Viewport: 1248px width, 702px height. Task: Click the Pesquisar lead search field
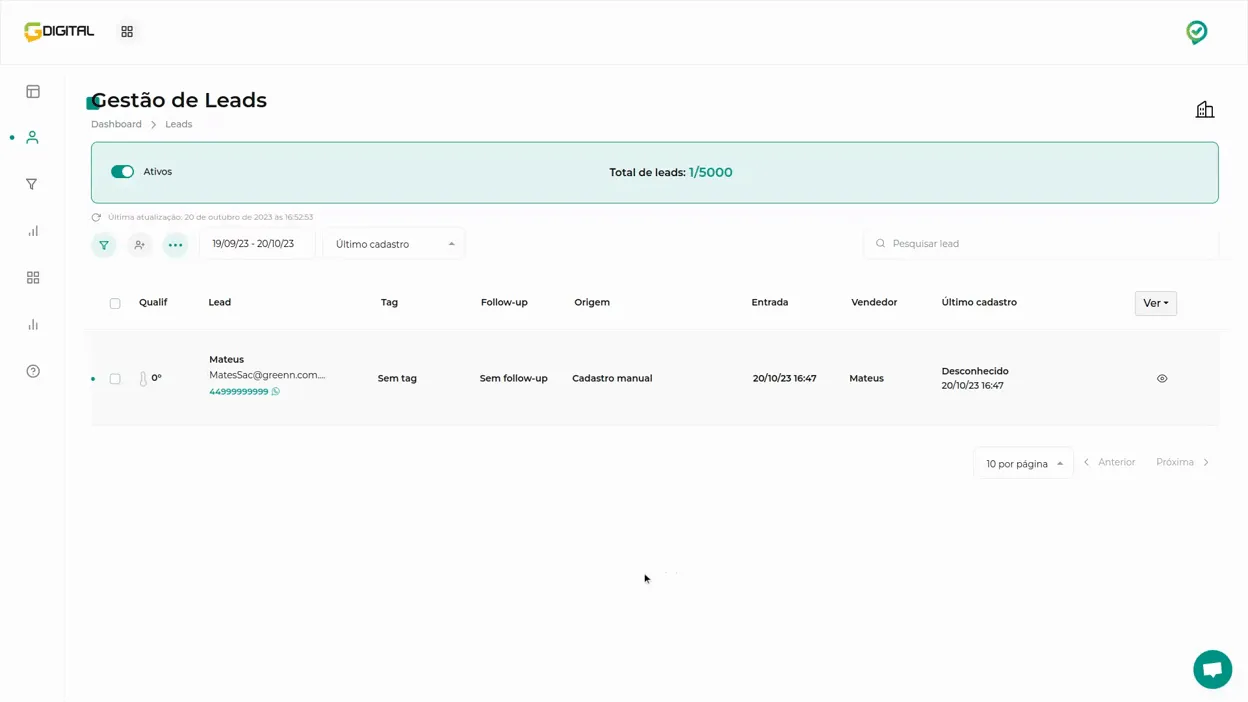click(1041, 244)
